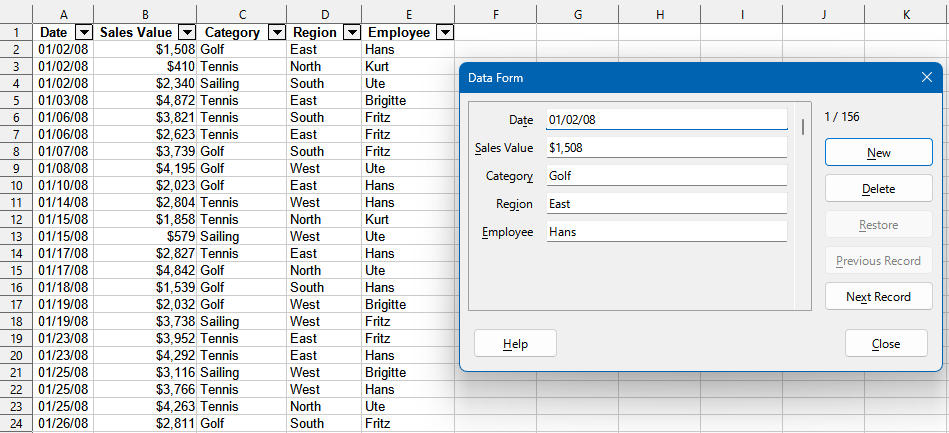The height and width of the screenshot is (433, 949).
Task: Open the Region column filter dropdown
Action: tap(352, 33)
